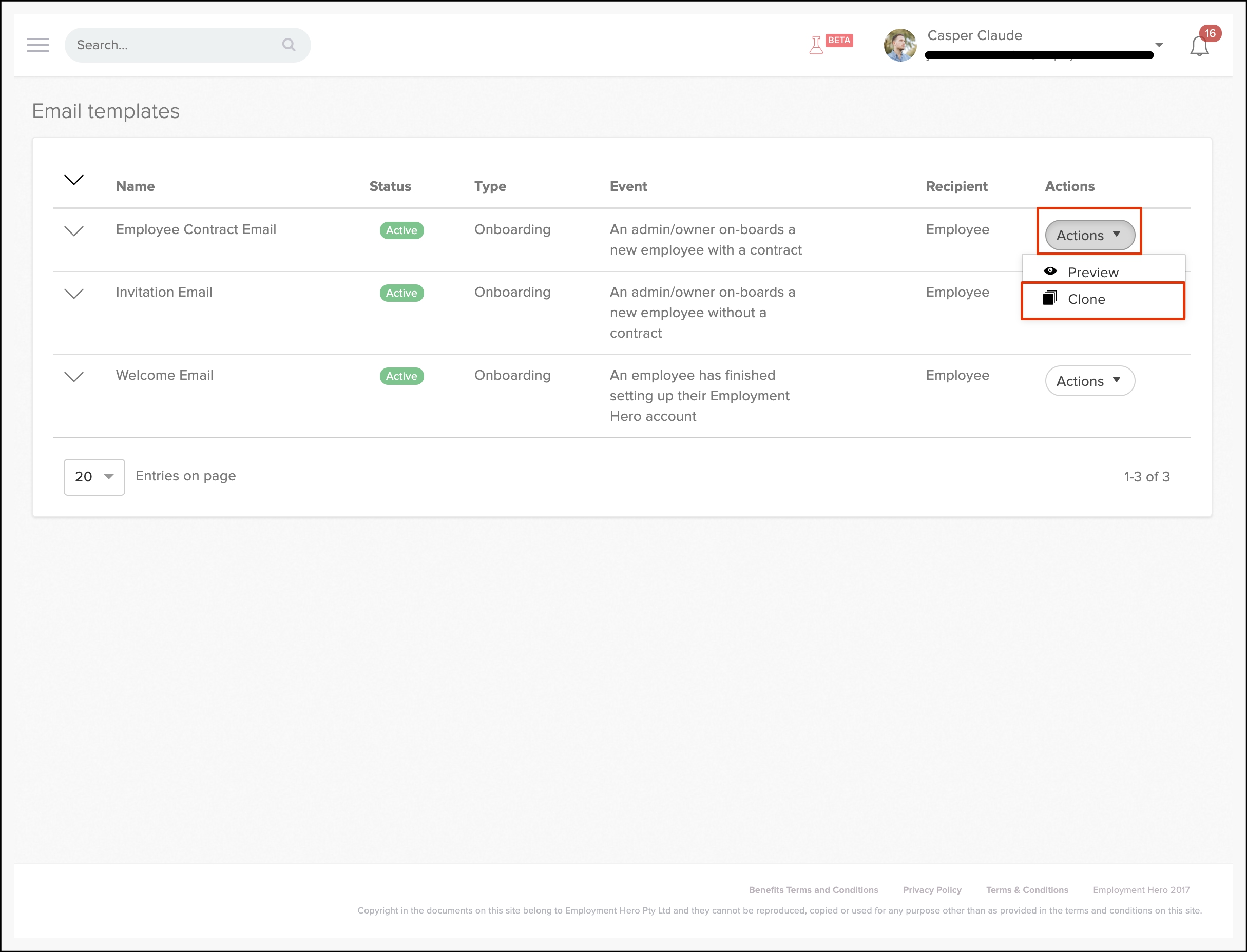Click the Clone copy icon

click(x=1050, y=298)
